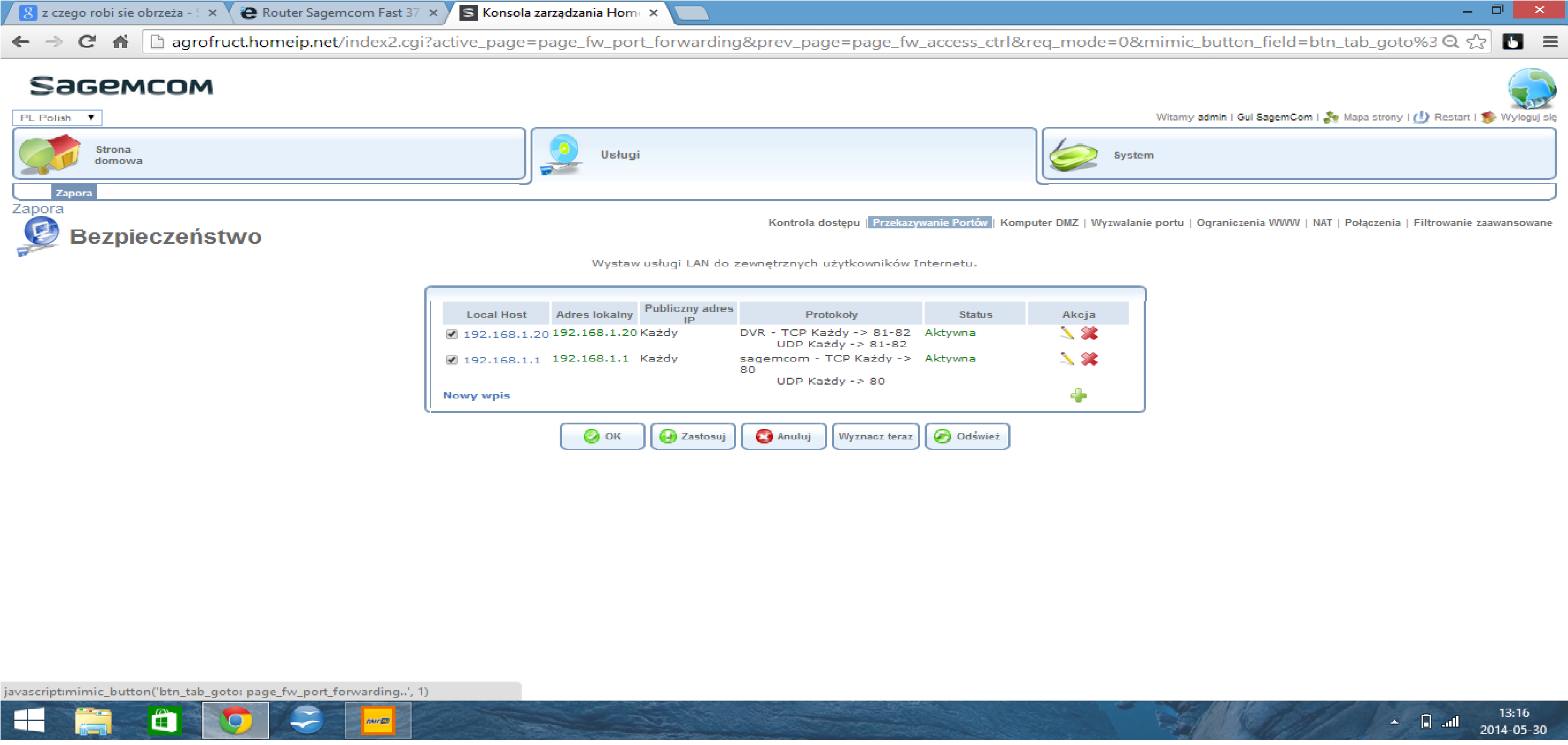This screenshot has height=745, width=1568.
Task: Click the Nowy wpis link
Action: click(x=477, y=394)
